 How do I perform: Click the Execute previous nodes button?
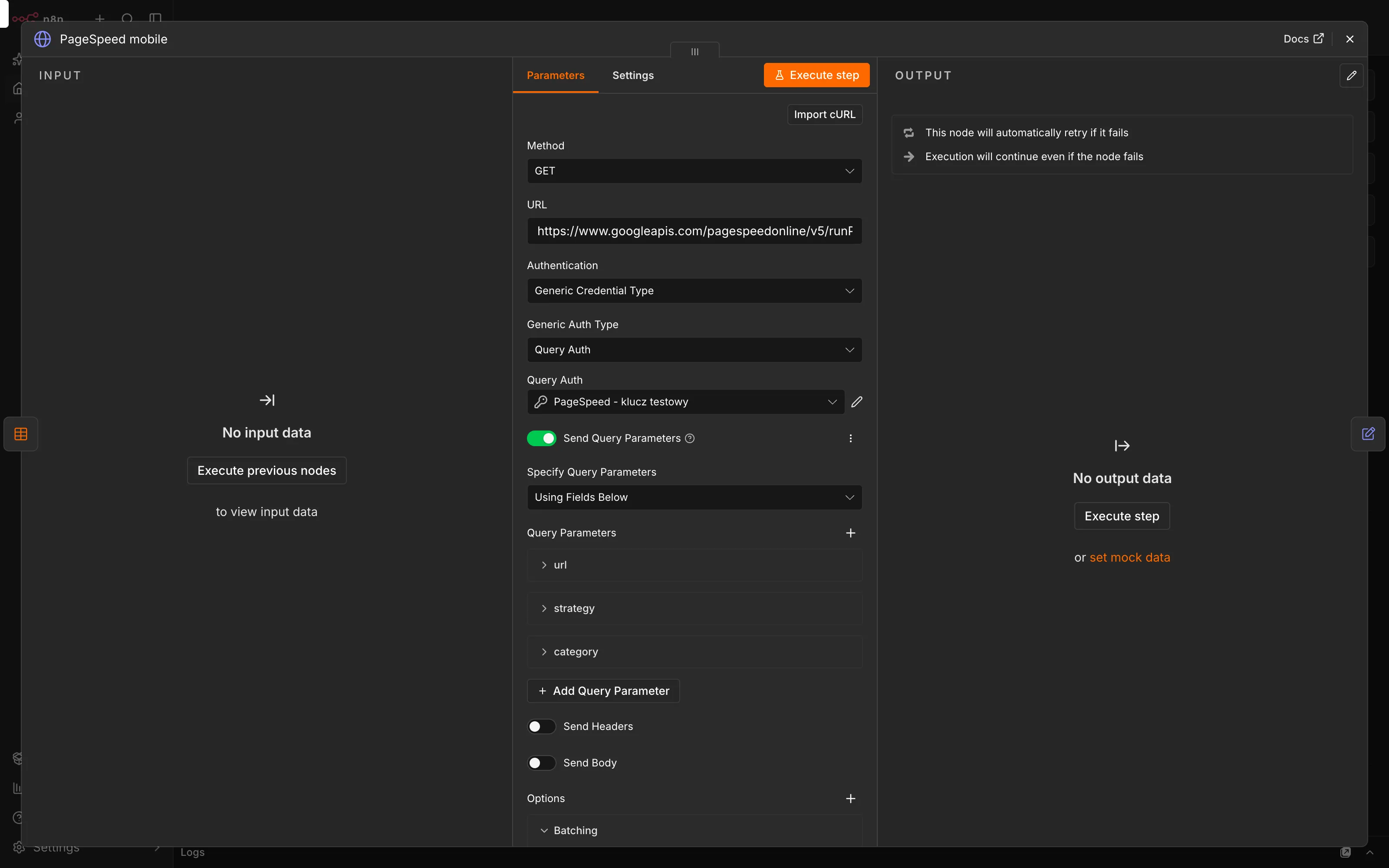(x=267, y=471)
